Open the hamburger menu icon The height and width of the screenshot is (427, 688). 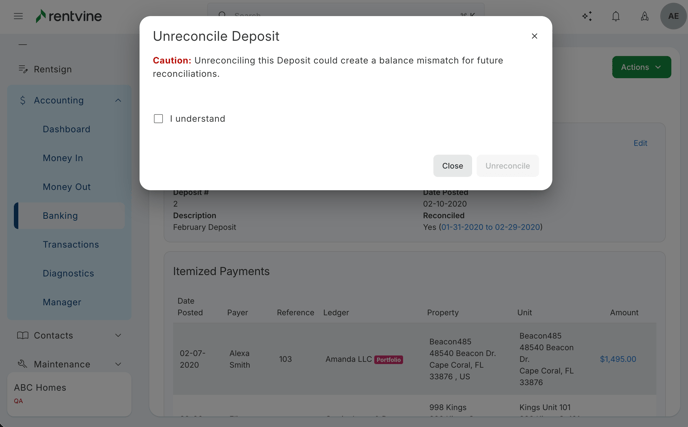point(18,16)
